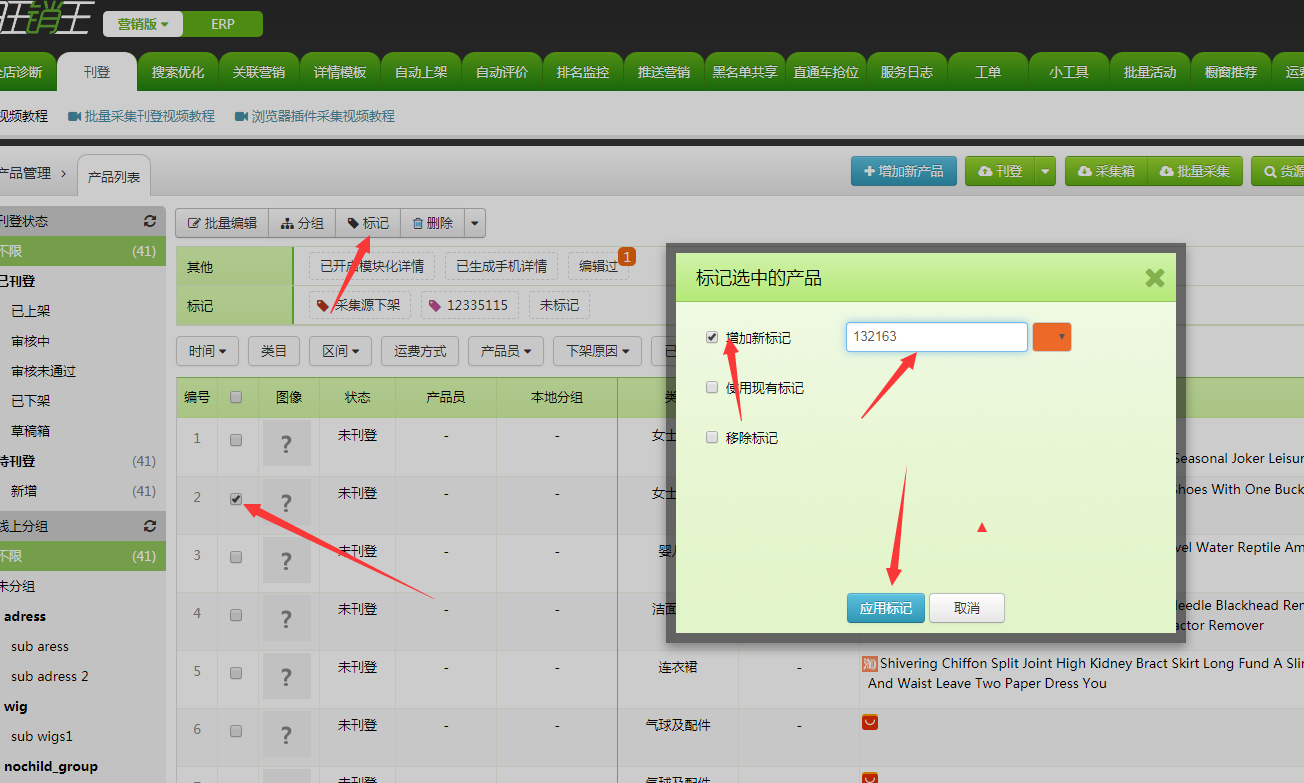
Task: Open product image placeholder in row 4
Action: coord(287,617)
